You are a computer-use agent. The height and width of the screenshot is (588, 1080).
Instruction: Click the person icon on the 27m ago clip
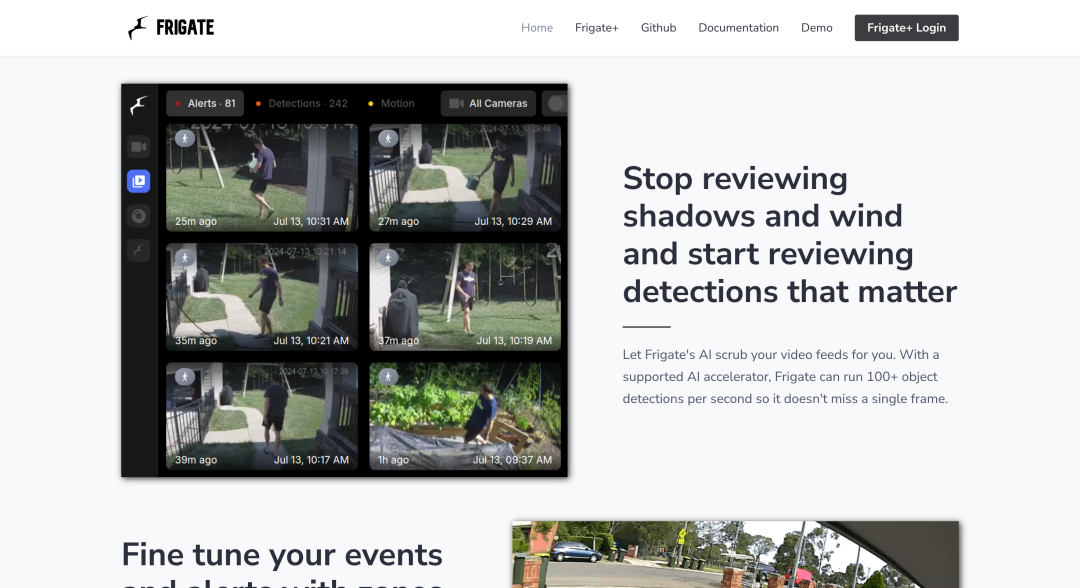click(x=388, y=138)
